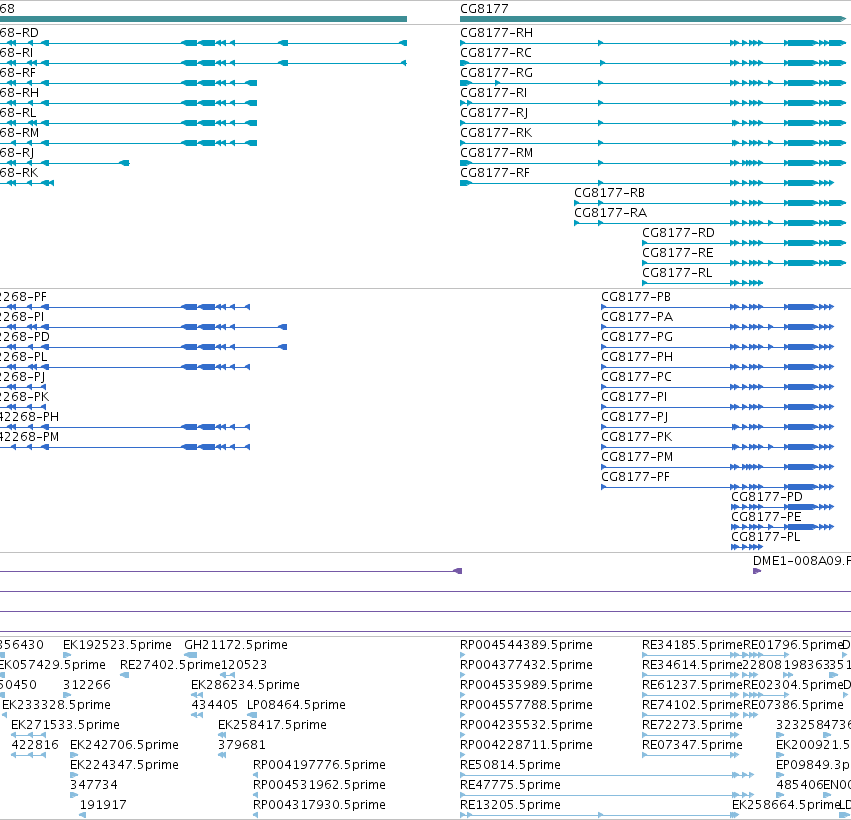Click EST label RE13205.5prime
Viewport: 851px width, 820px height.
click(510, 805)
